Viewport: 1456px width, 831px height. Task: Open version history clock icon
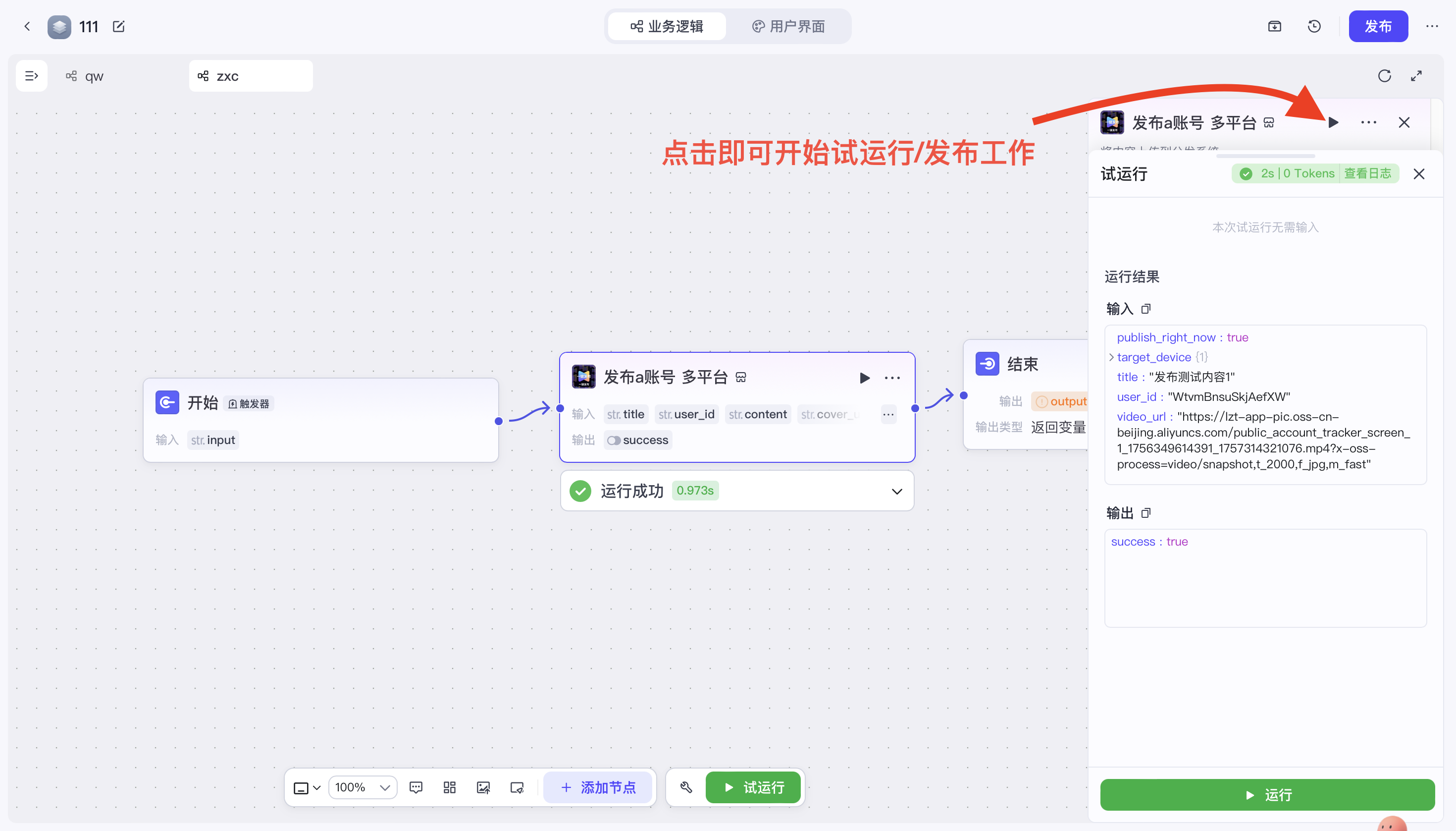coord(1314,26)
